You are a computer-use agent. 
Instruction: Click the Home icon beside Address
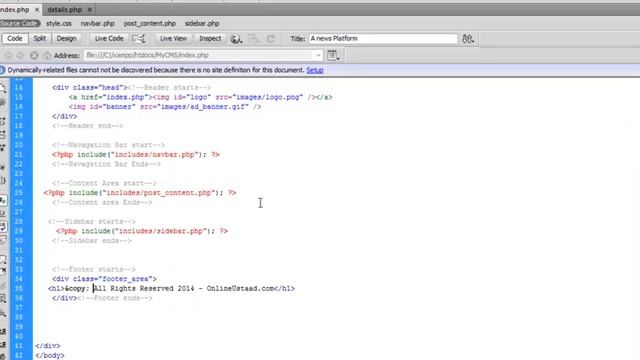47,55
